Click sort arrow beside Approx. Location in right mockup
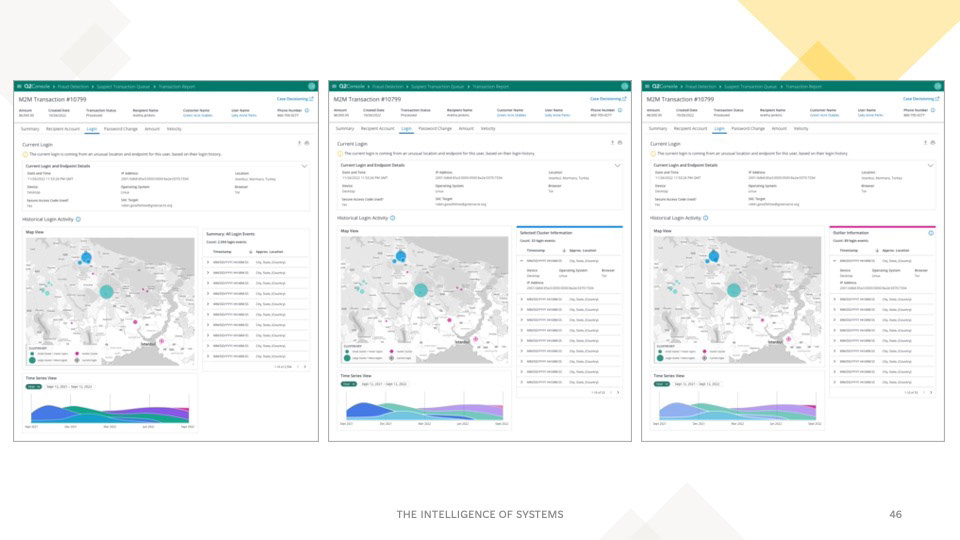 click(x=877, y=250)
